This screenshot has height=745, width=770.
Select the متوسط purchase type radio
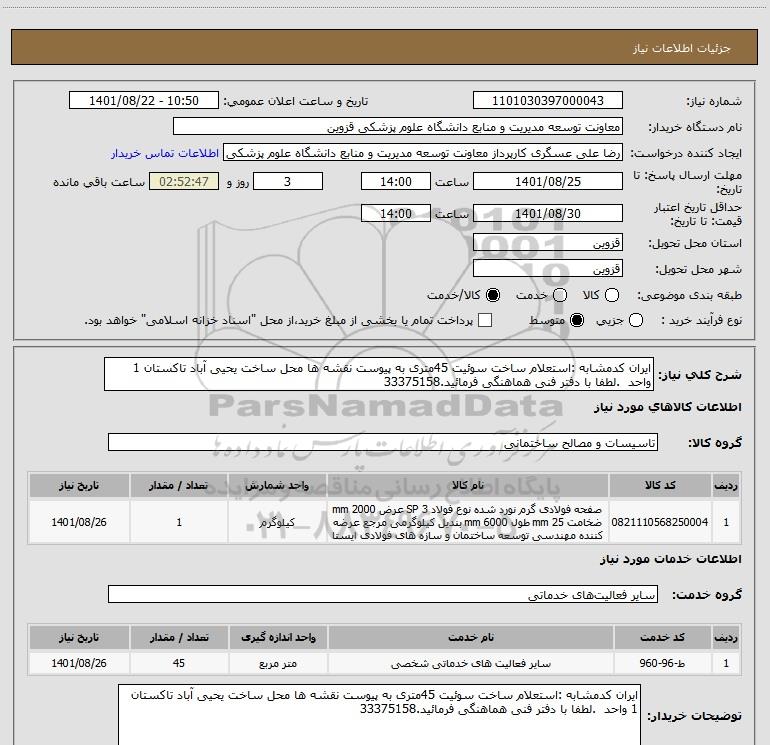coord(577,320)
